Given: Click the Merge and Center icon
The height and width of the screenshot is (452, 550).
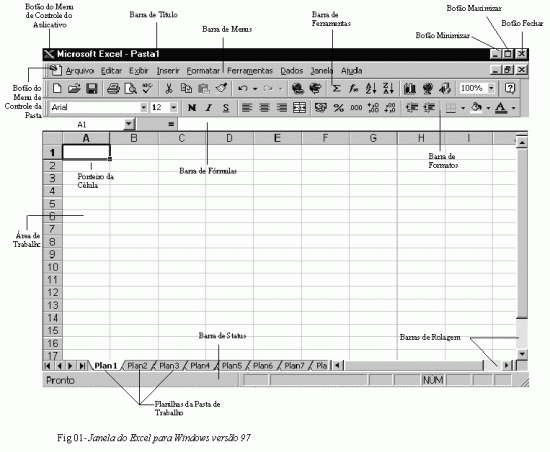Looking at the screenshot, I should click(299, 108).
